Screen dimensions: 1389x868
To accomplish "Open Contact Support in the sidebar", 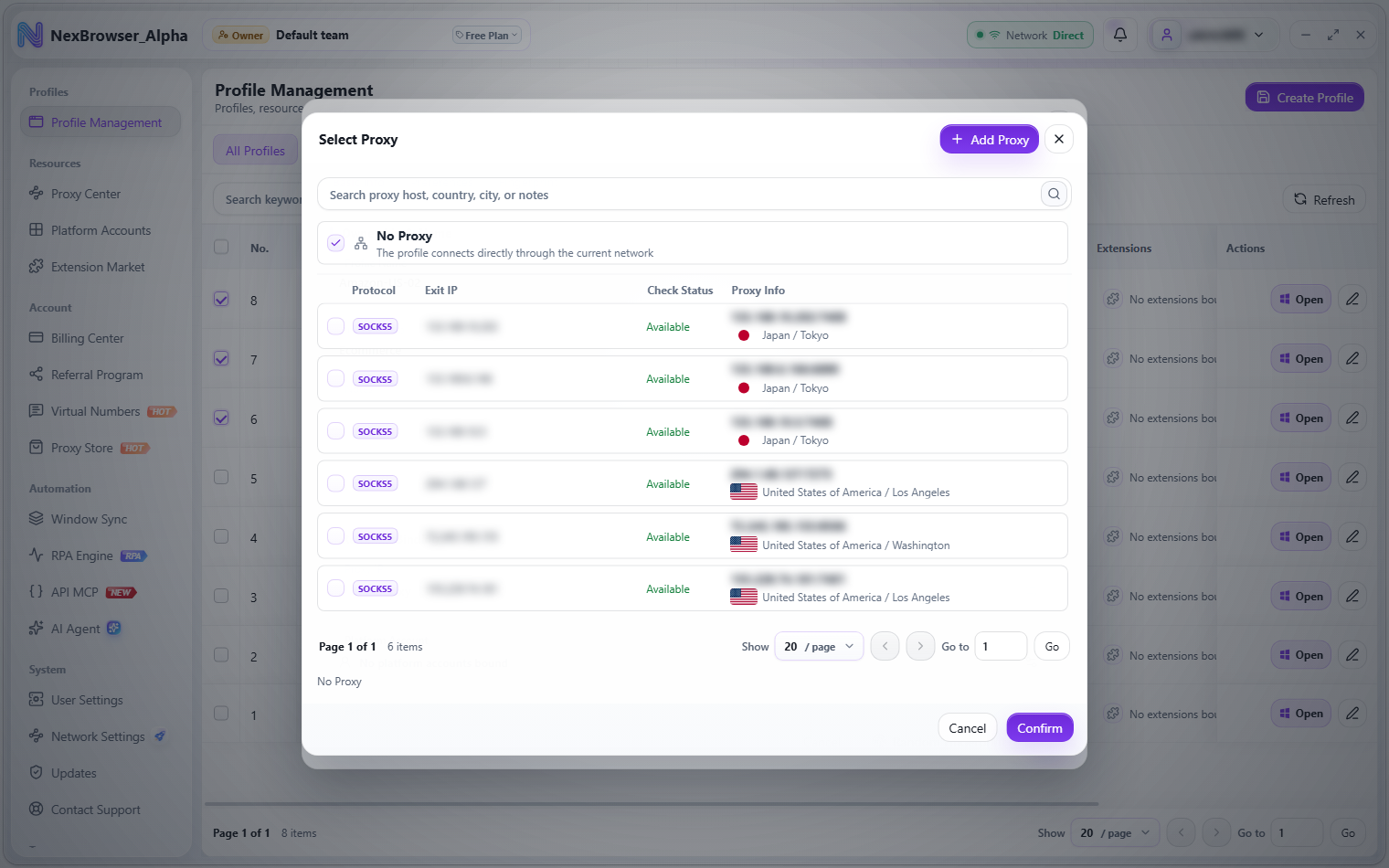I will click(x=101, y=810).
